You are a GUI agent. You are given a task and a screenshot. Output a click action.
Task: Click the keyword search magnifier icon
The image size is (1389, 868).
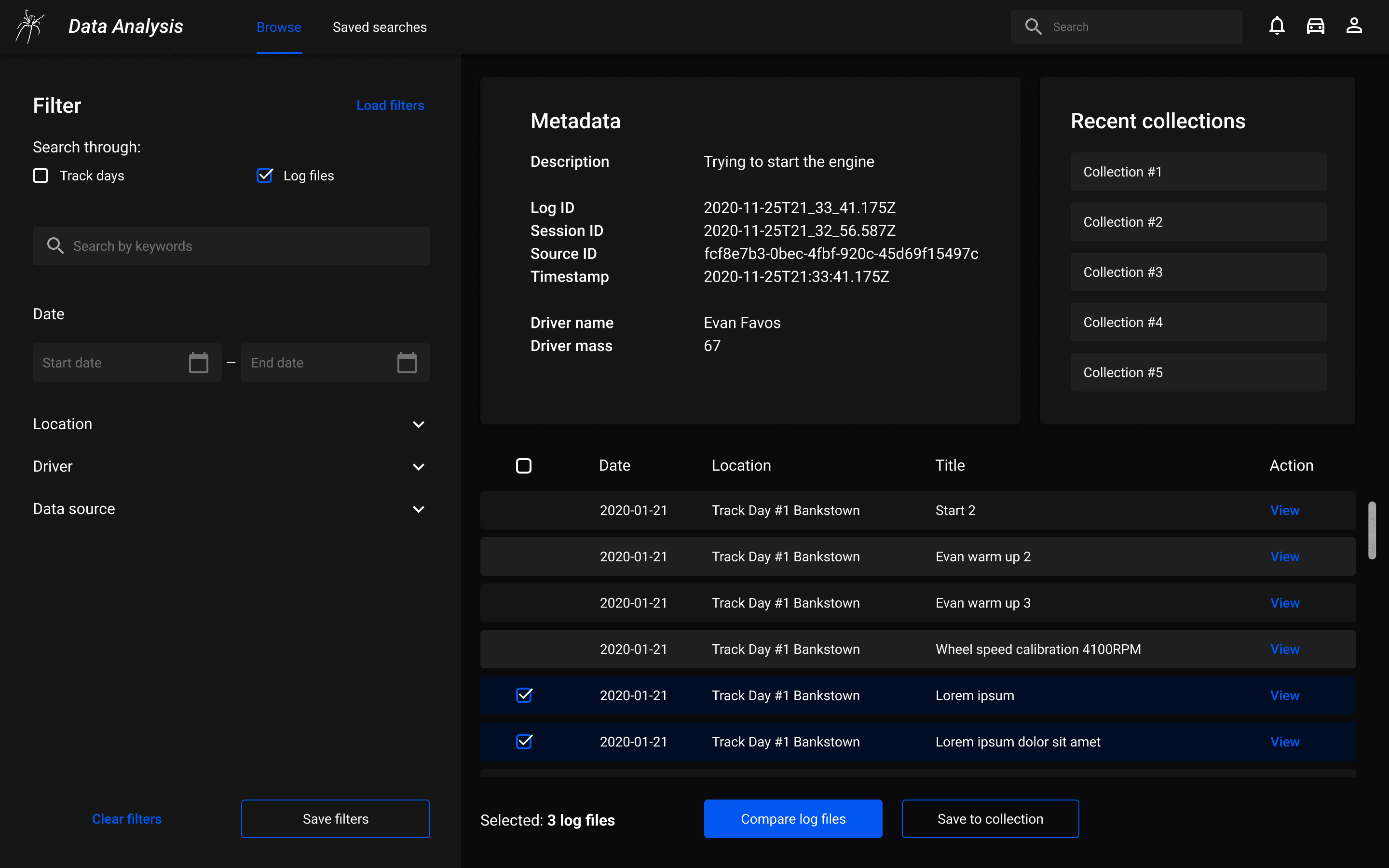click(55, 246)
